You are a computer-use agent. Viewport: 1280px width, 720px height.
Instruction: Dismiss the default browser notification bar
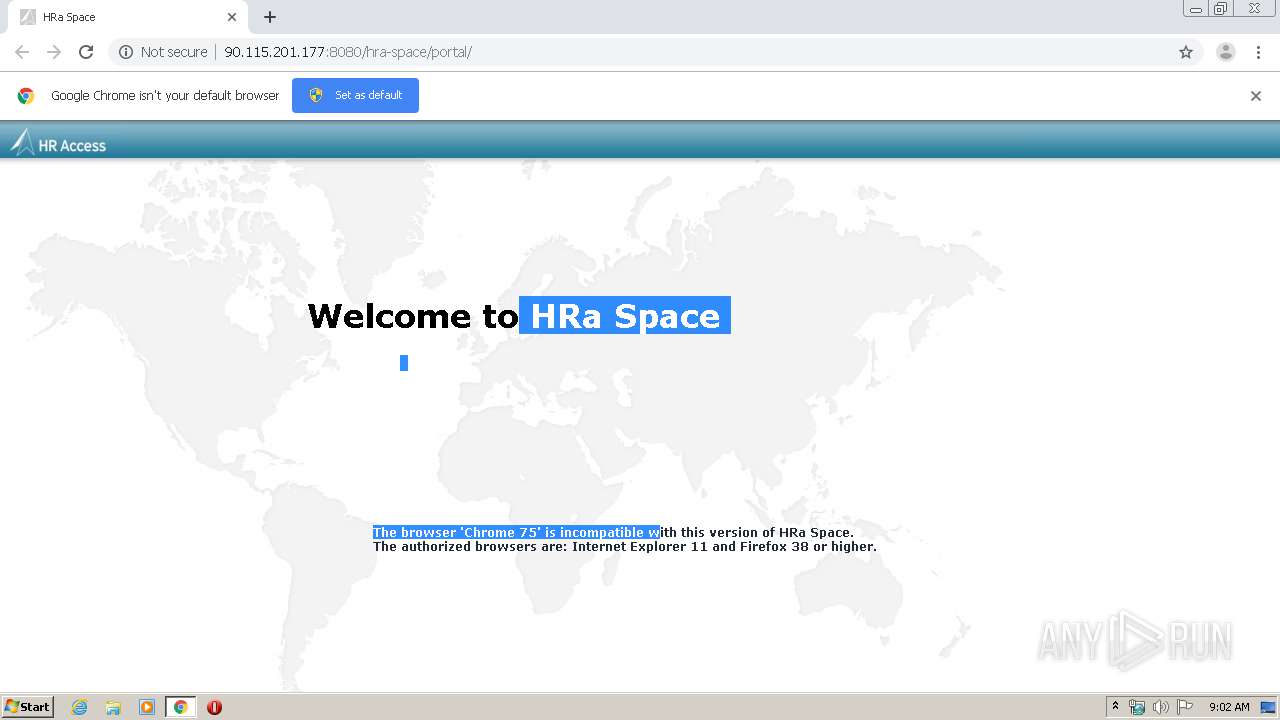[x=1256, y=96]
